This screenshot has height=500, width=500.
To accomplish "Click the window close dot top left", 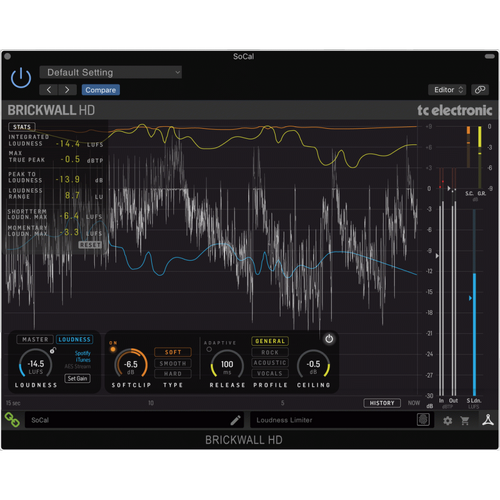I will click(8, 56).
